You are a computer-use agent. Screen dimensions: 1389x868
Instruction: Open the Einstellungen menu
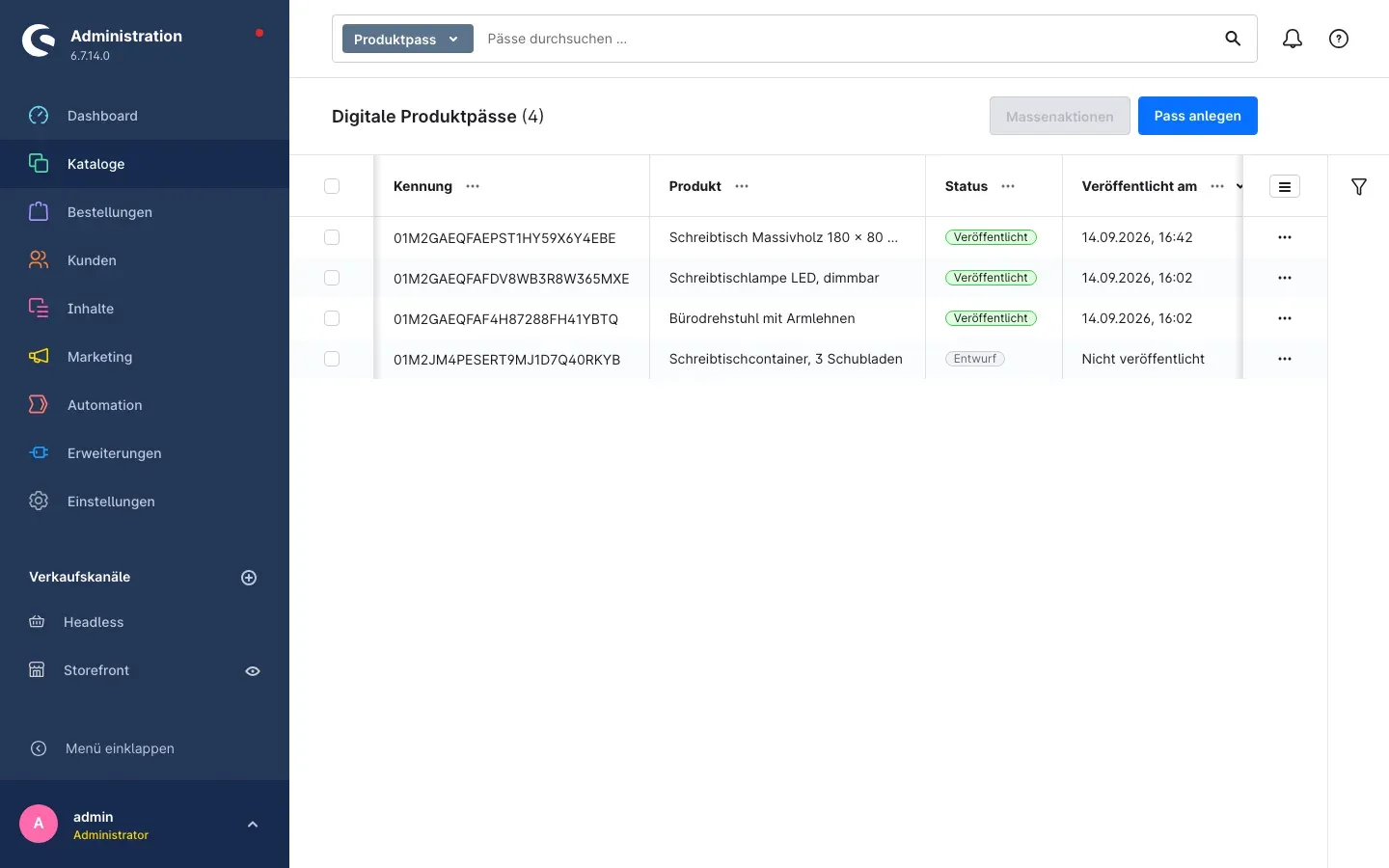[145, 502]
